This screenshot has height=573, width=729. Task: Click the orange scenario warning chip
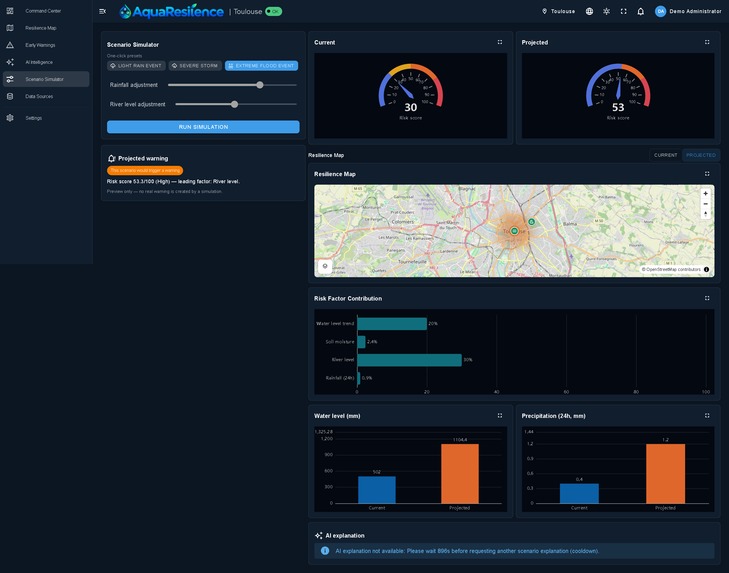(145, 171)
